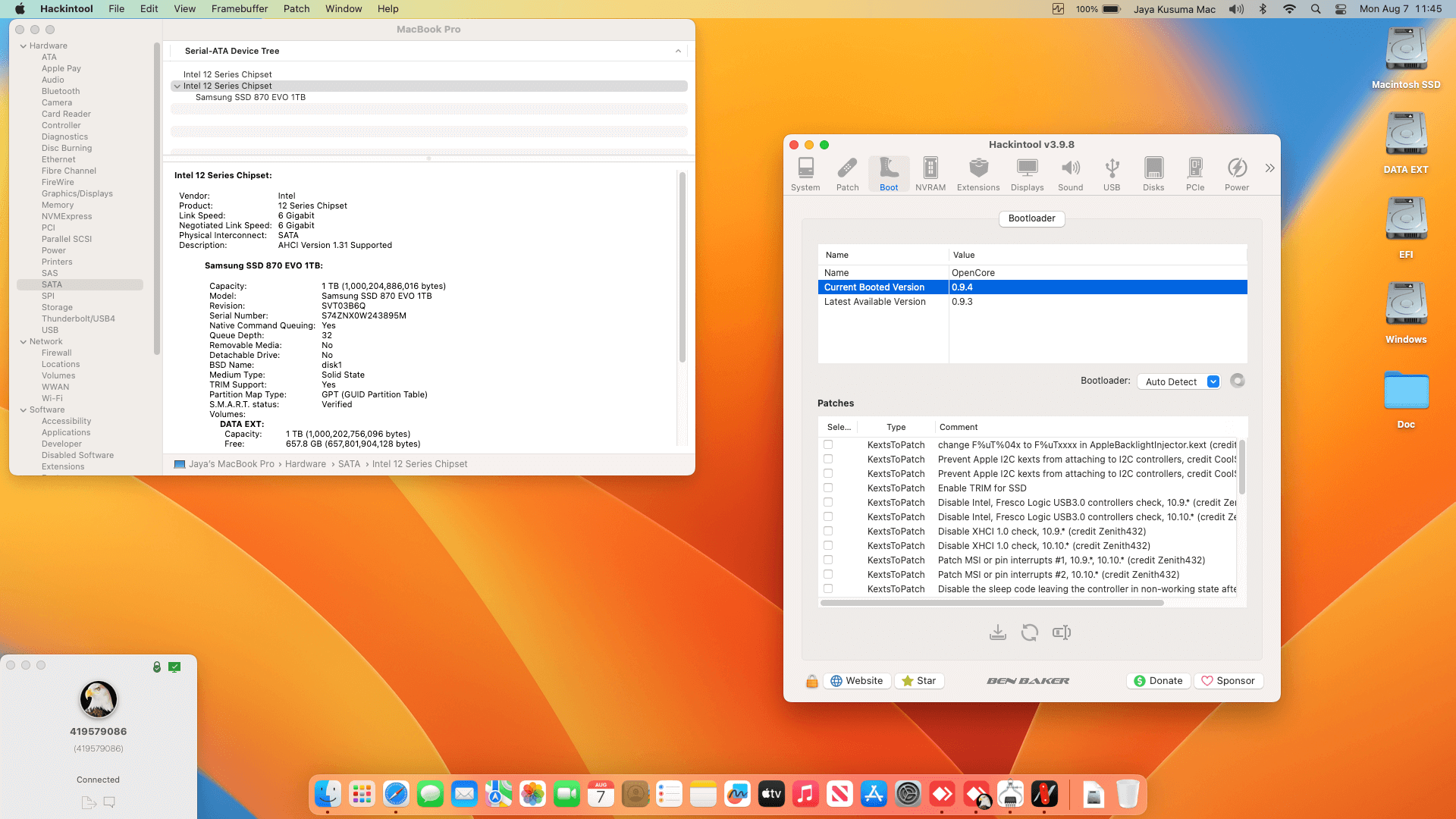Open the Framebuffer menu in menu bar

239,9
